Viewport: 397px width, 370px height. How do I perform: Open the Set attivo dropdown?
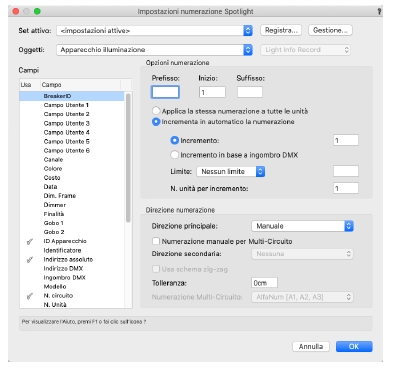click(154, 31)
